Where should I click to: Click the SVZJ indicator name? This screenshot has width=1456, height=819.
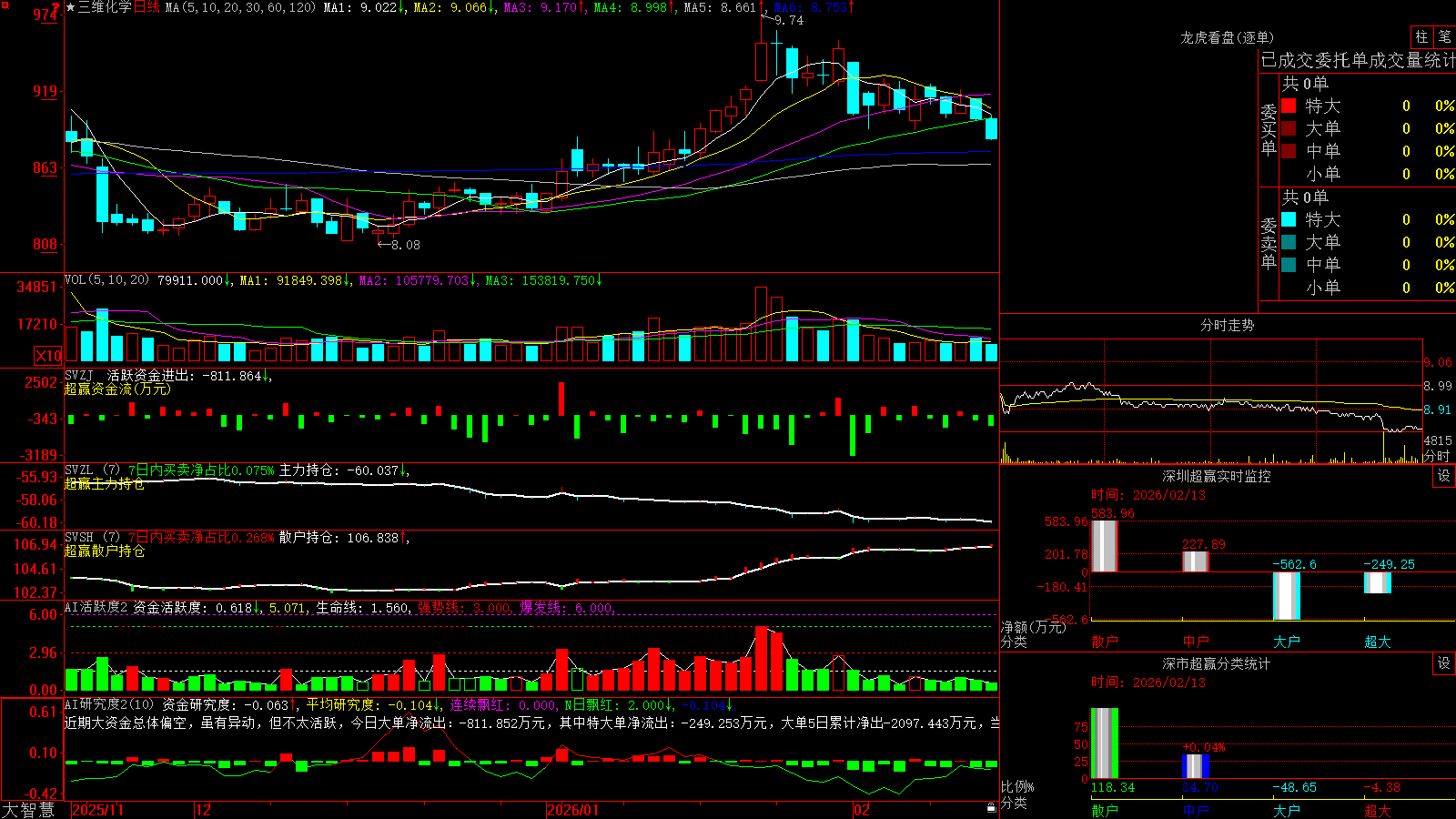point(79,376)
